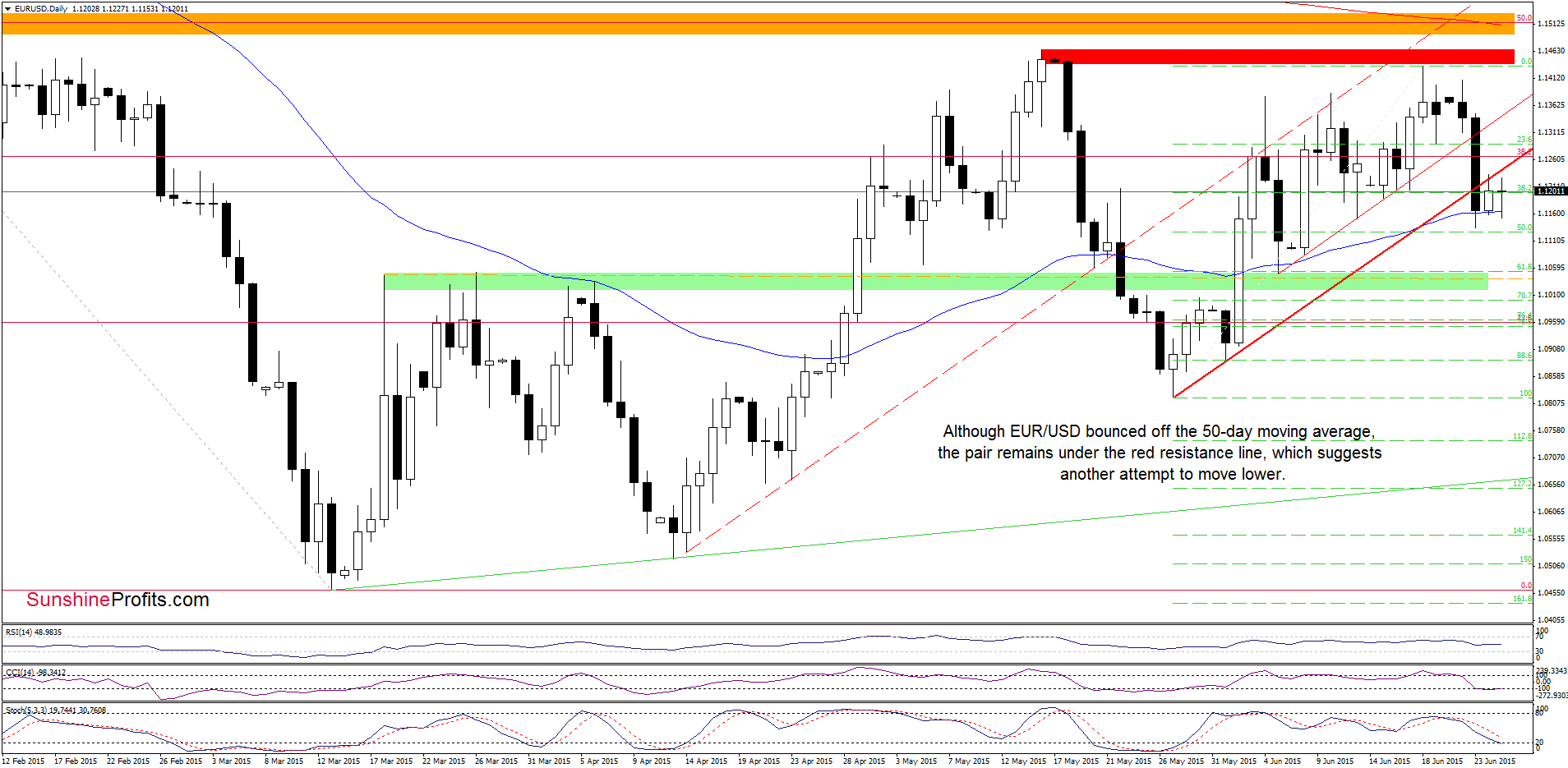Click the 1.05555 price axis label
1568x768 pixels.
(1552, 539)
